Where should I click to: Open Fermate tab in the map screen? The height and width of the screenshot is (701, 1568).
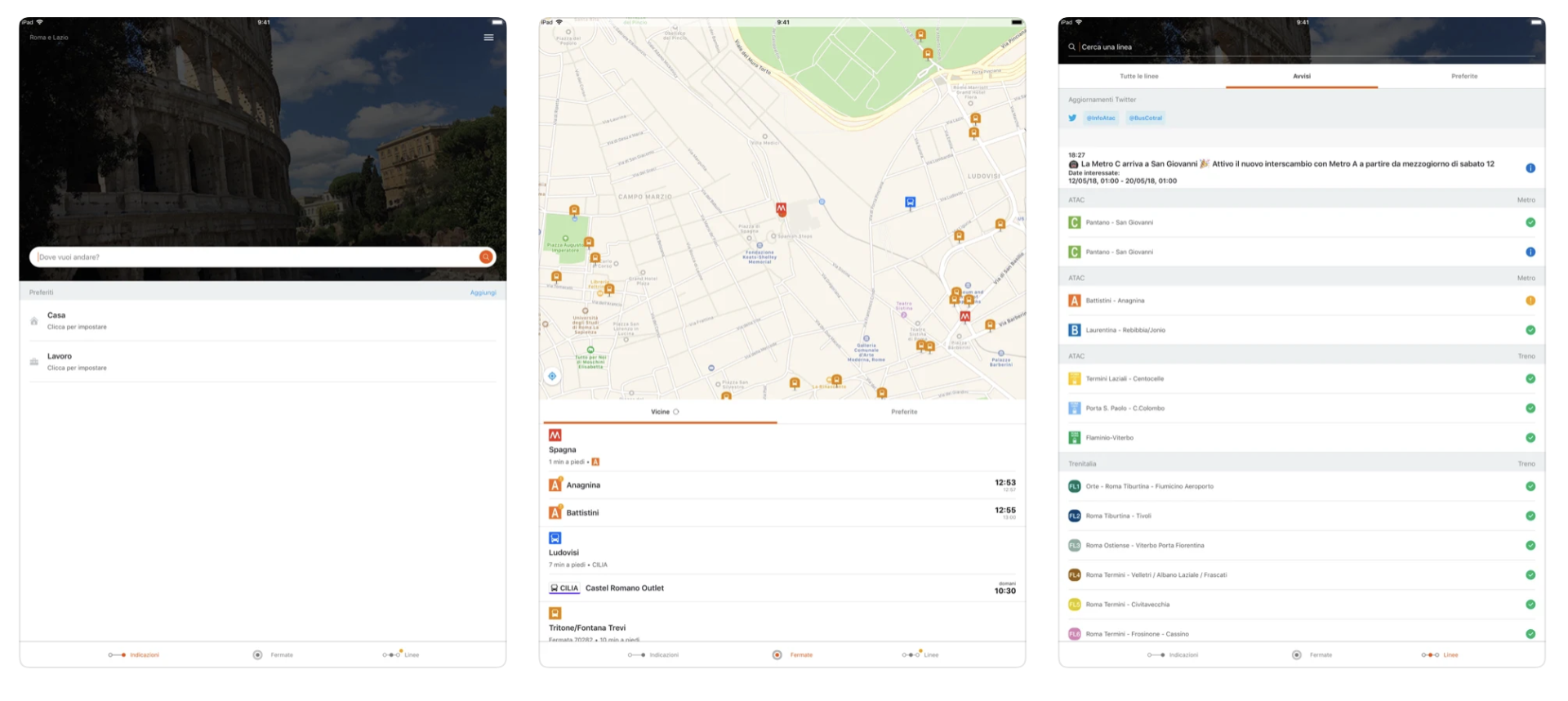pyautogui.click(x=792, y=655)
